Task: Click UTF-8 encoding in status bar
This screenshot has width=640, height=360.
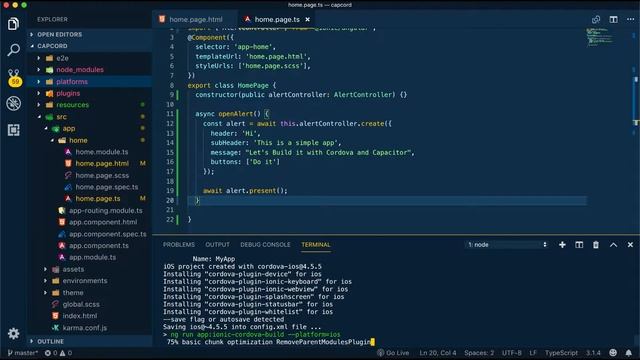Action: tap(511, 353)
